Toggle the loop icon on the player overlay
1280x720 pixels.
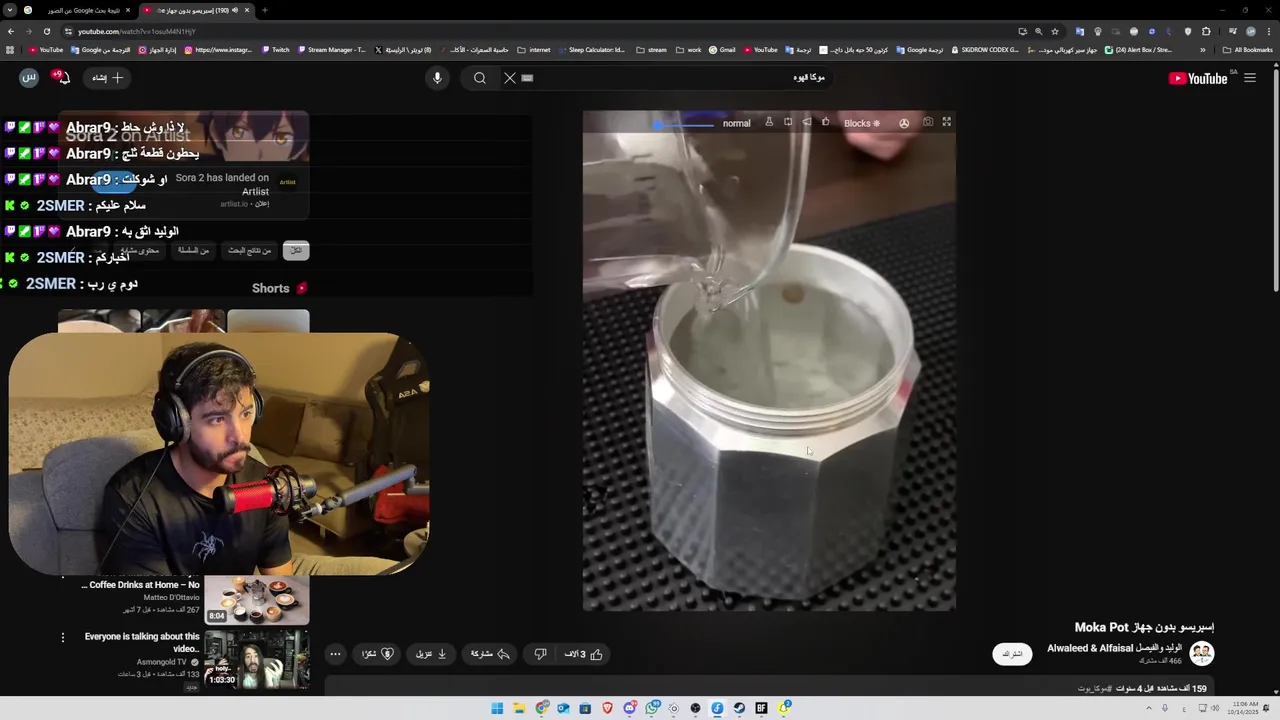coord(788,122)
